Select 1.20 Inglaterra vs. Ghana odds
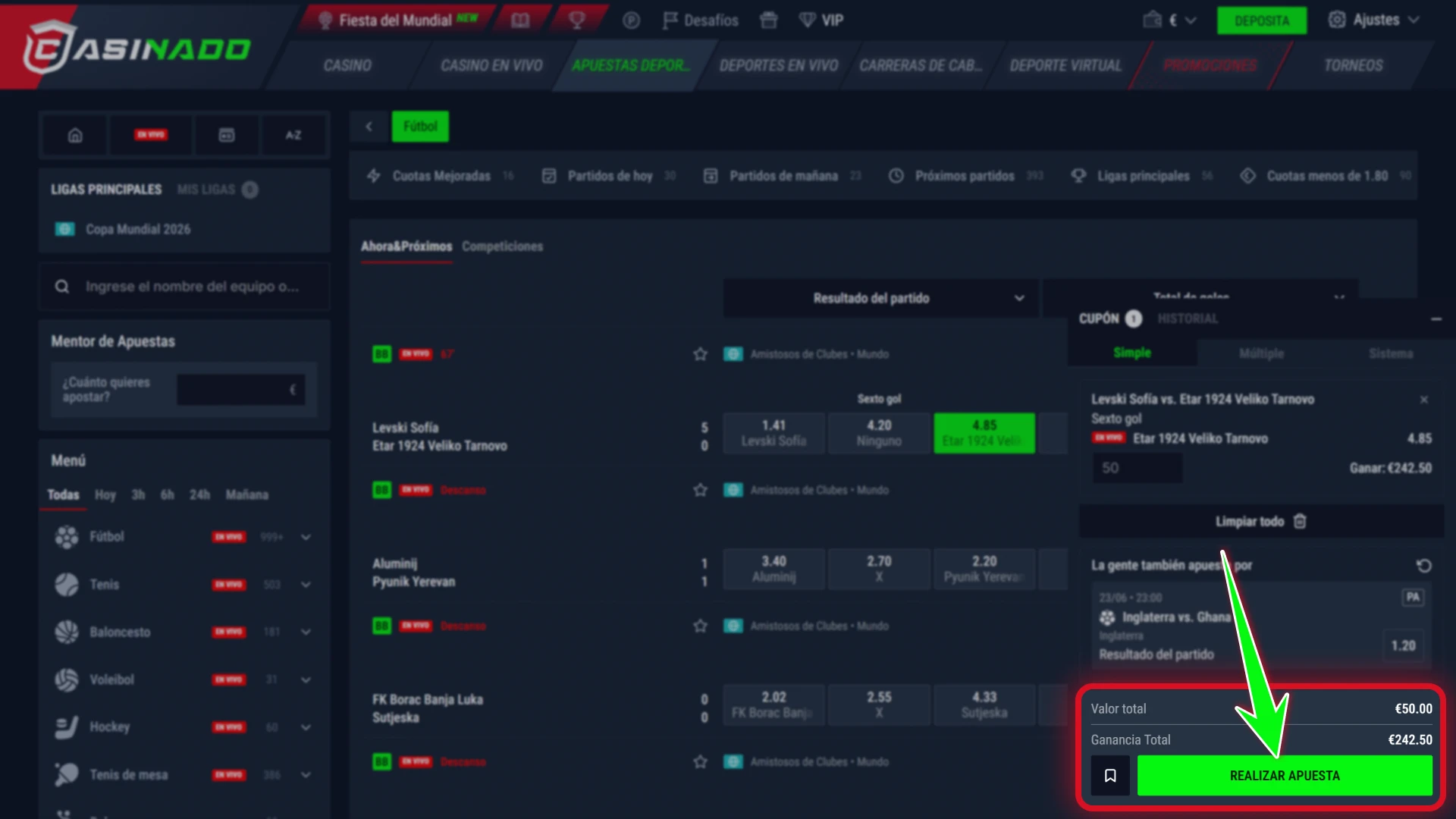The height and width of the screenshot is (819, 1456). 1403,645
